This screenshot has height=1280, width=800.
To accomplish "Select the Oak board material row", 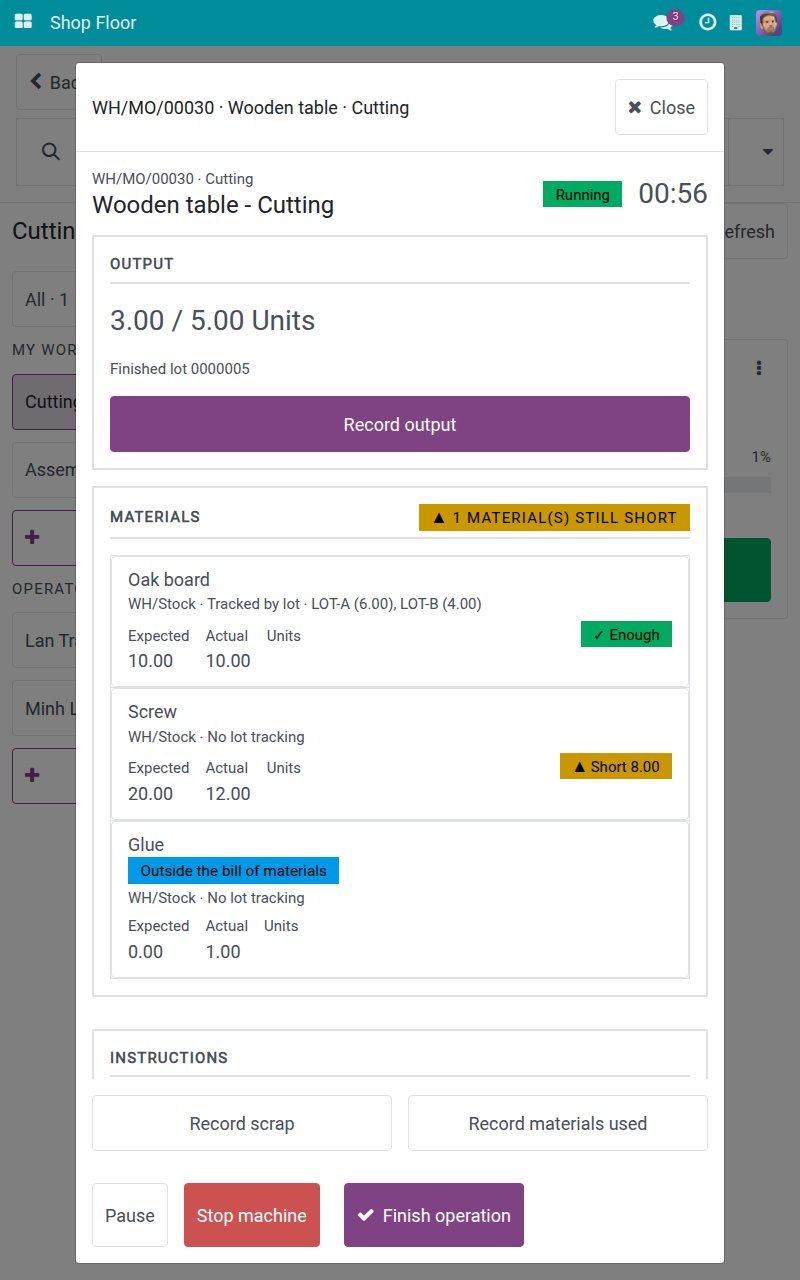I will (x=400, y=622).
